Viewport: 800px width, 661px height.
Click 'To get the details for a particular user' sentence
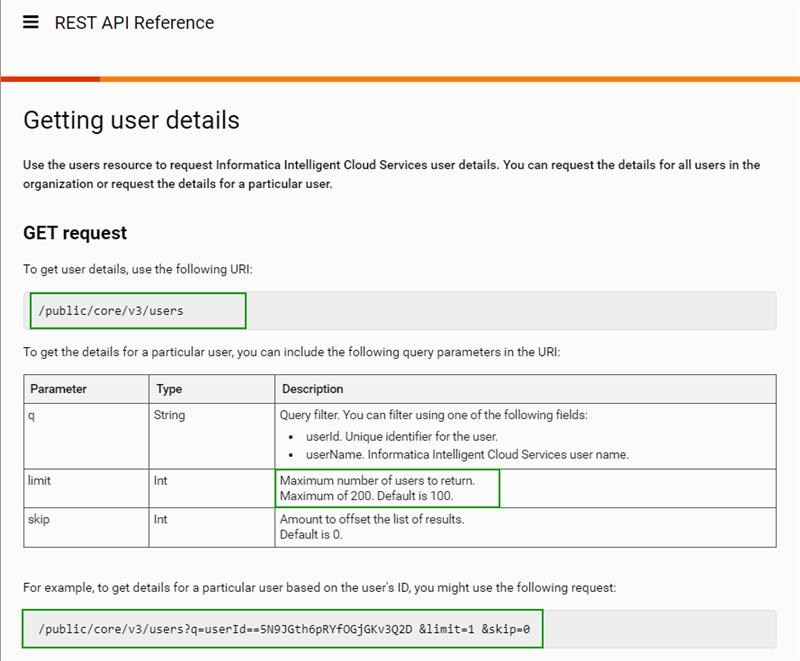[291, 352]
